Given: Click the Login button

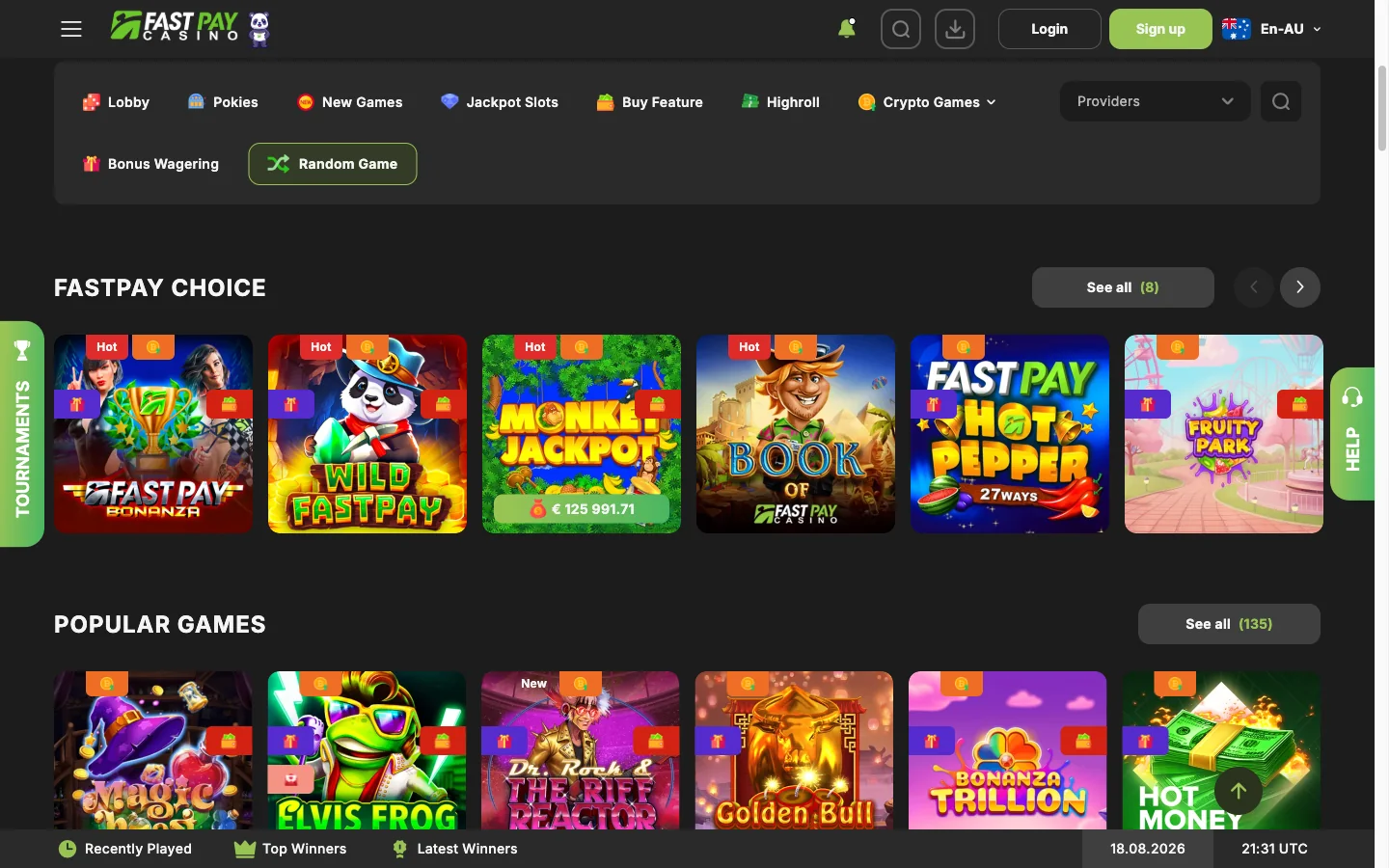Looking at the screenshot, I should click(x=1049, y=29).
